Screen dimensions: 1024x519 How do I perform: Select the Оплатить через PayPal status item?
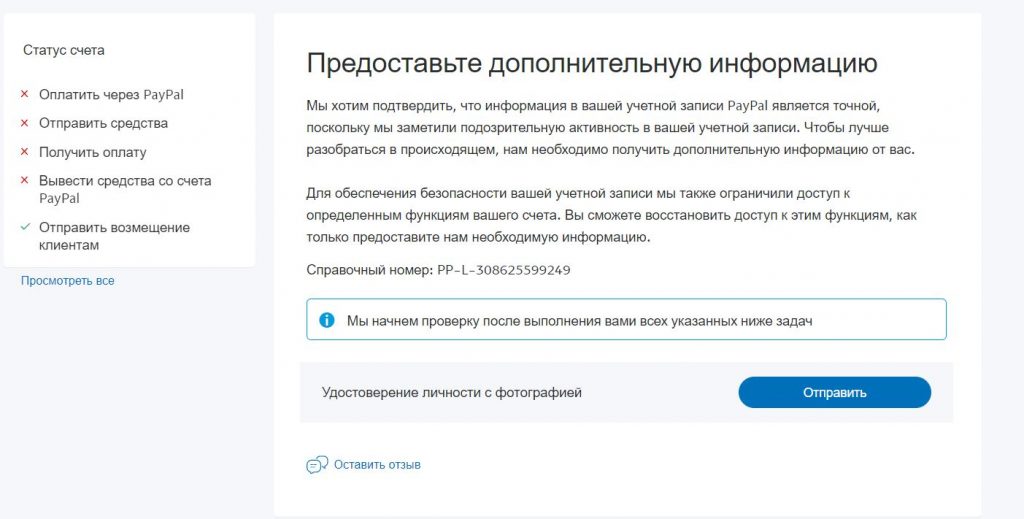[111, 95]
